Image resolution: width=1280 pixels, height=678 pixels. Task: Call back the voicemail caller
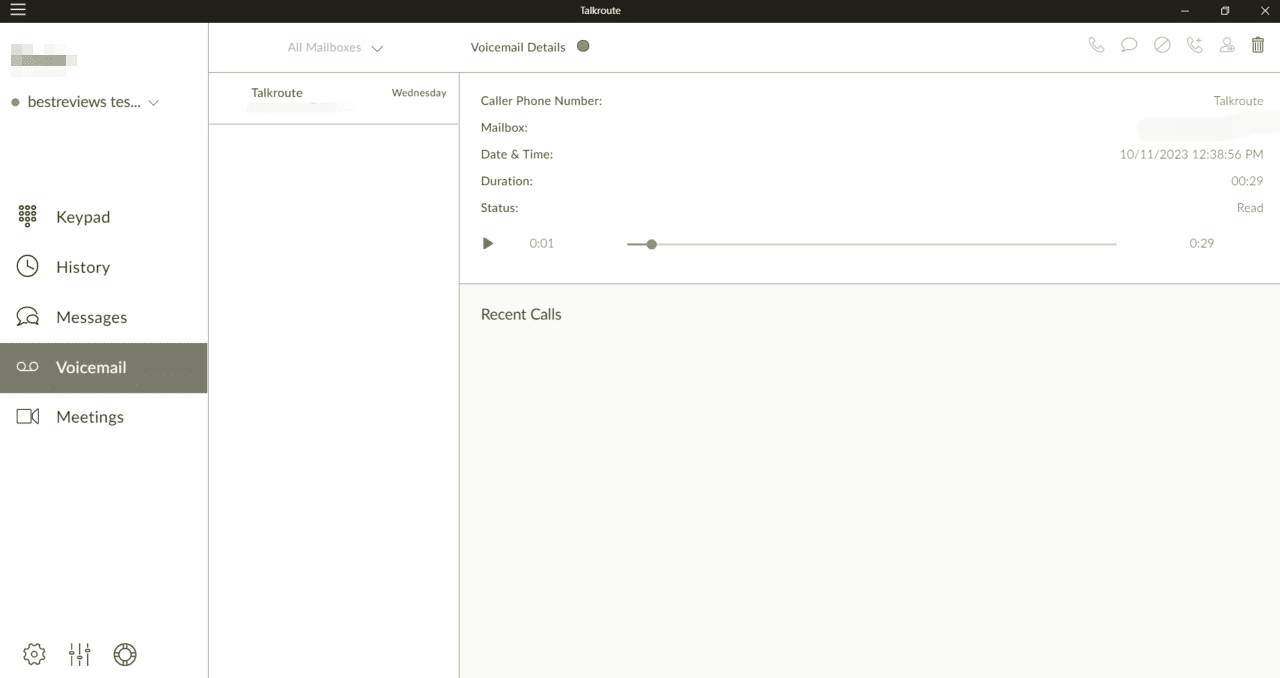pos(1096,45)
